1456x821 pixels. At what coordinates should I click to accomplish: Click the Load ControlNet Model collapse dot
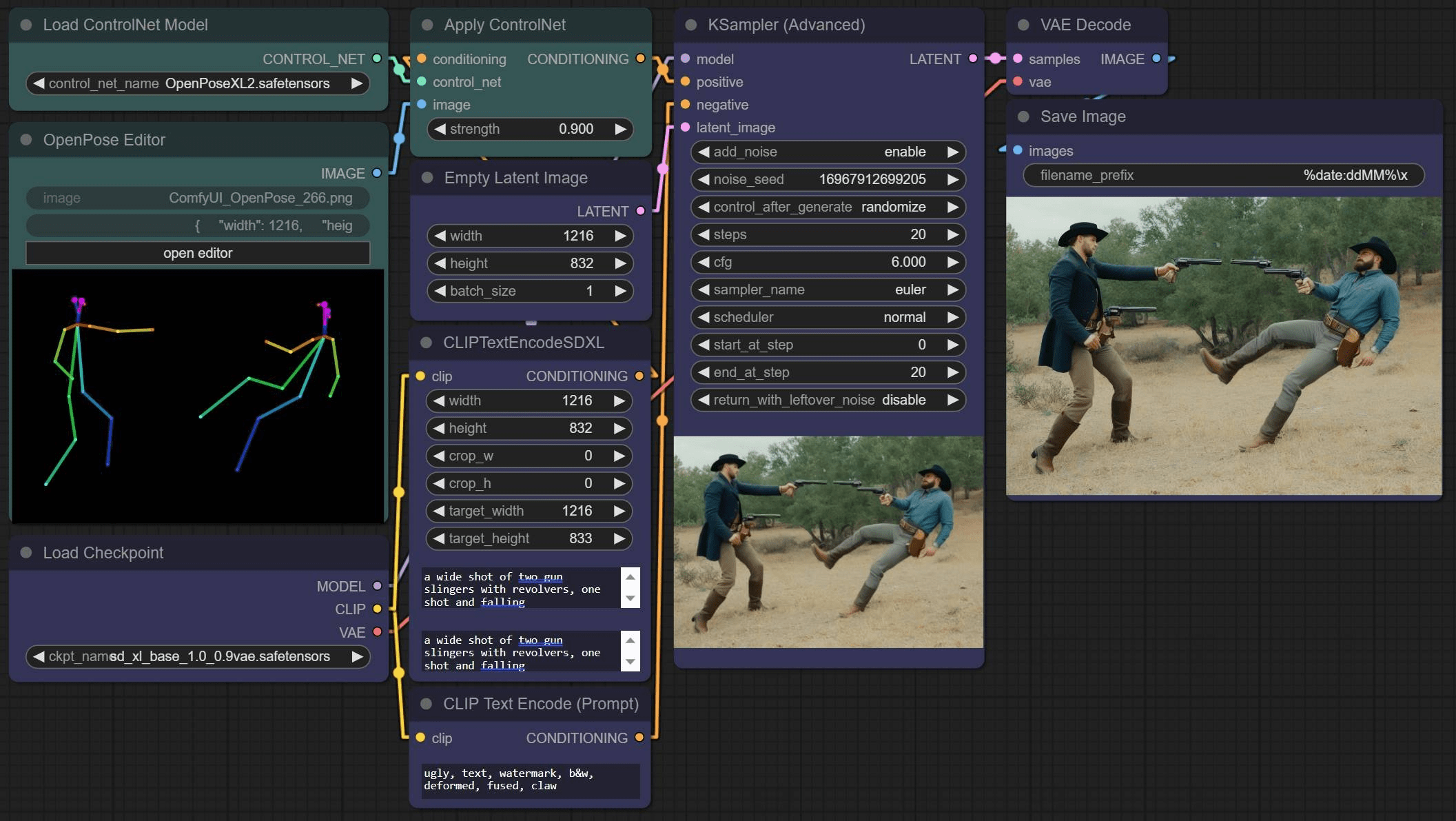[x=26, y=25]
